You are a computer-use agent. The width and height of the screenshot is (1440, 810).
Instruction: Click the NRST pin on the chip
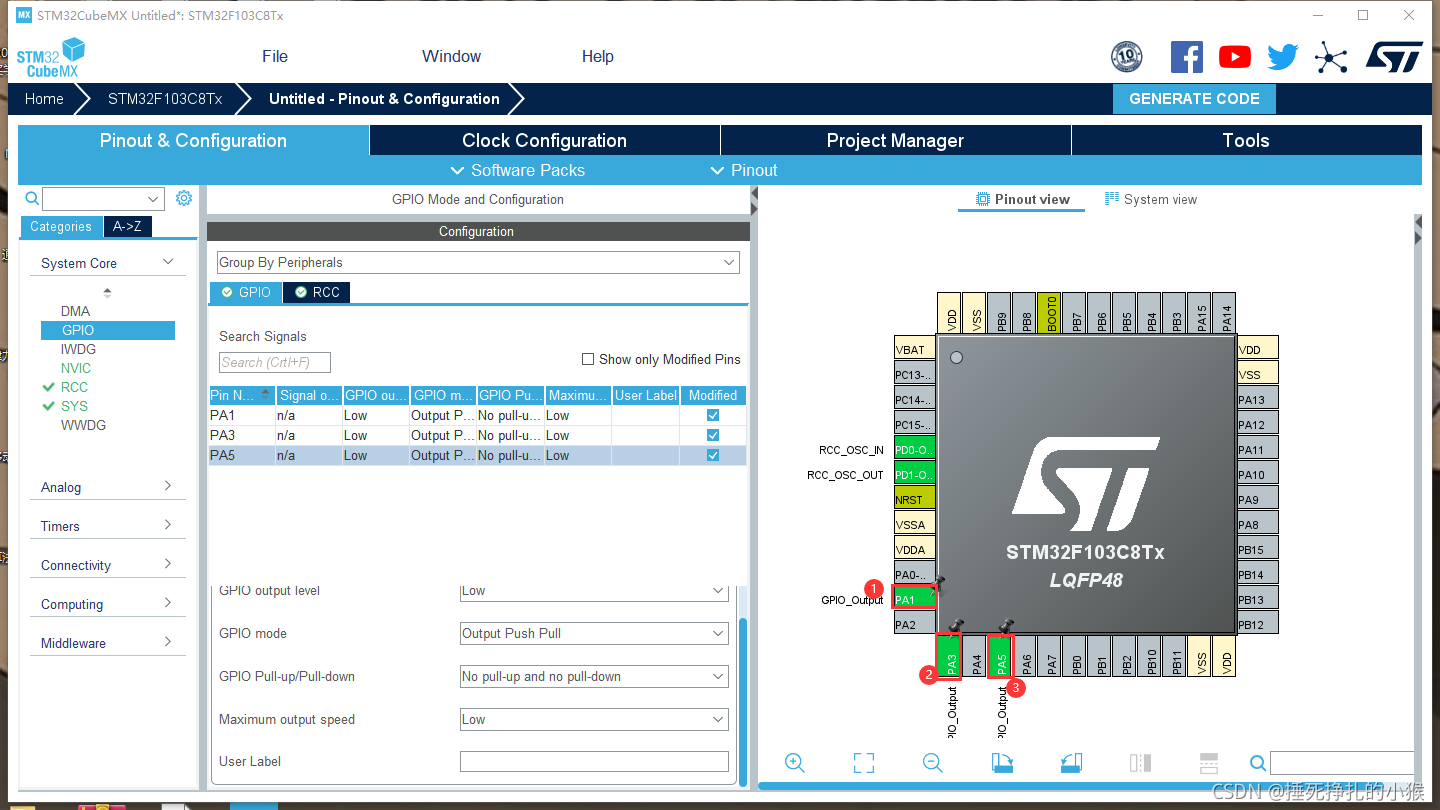pyautogui.click(x=914, y=499)
